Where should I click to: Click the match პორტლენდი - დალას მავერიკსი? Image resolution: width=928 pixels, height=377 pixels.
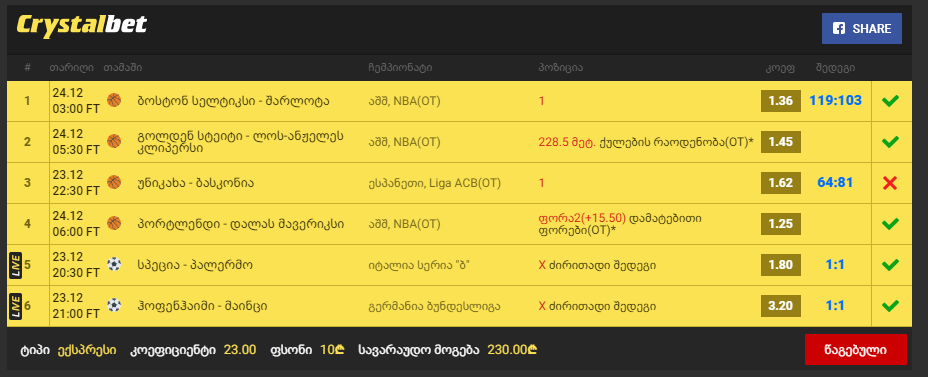(x=241, y=224)
